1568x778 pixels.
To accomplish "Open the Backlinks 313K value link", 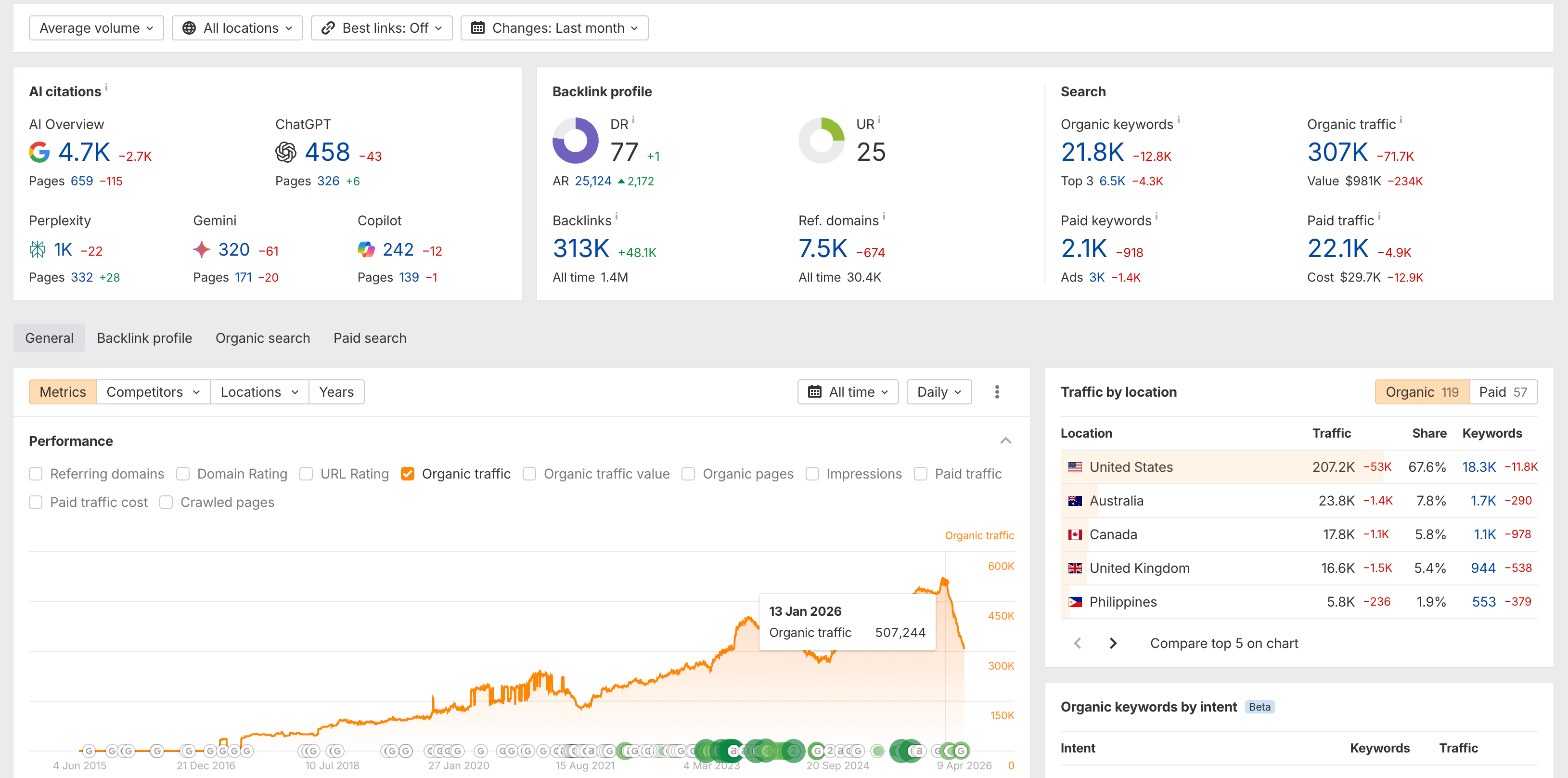I will [x=581, y=249].
